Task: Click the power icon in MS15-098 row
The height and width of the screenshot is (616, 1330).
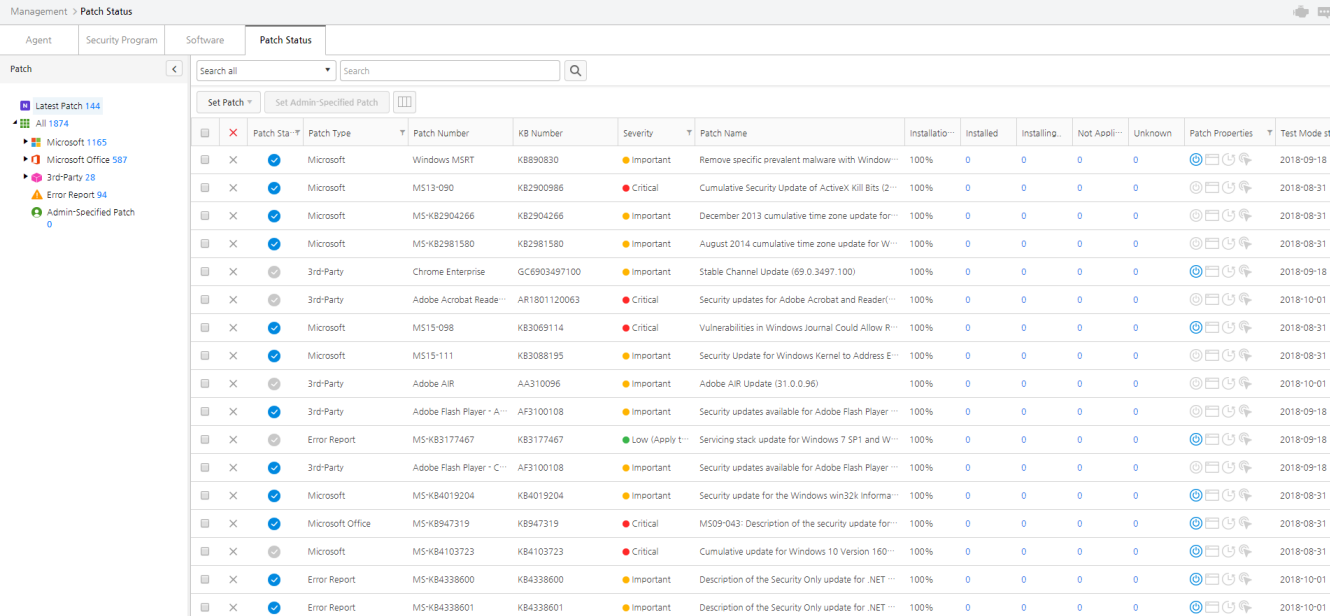Action: pos(1195,327)
